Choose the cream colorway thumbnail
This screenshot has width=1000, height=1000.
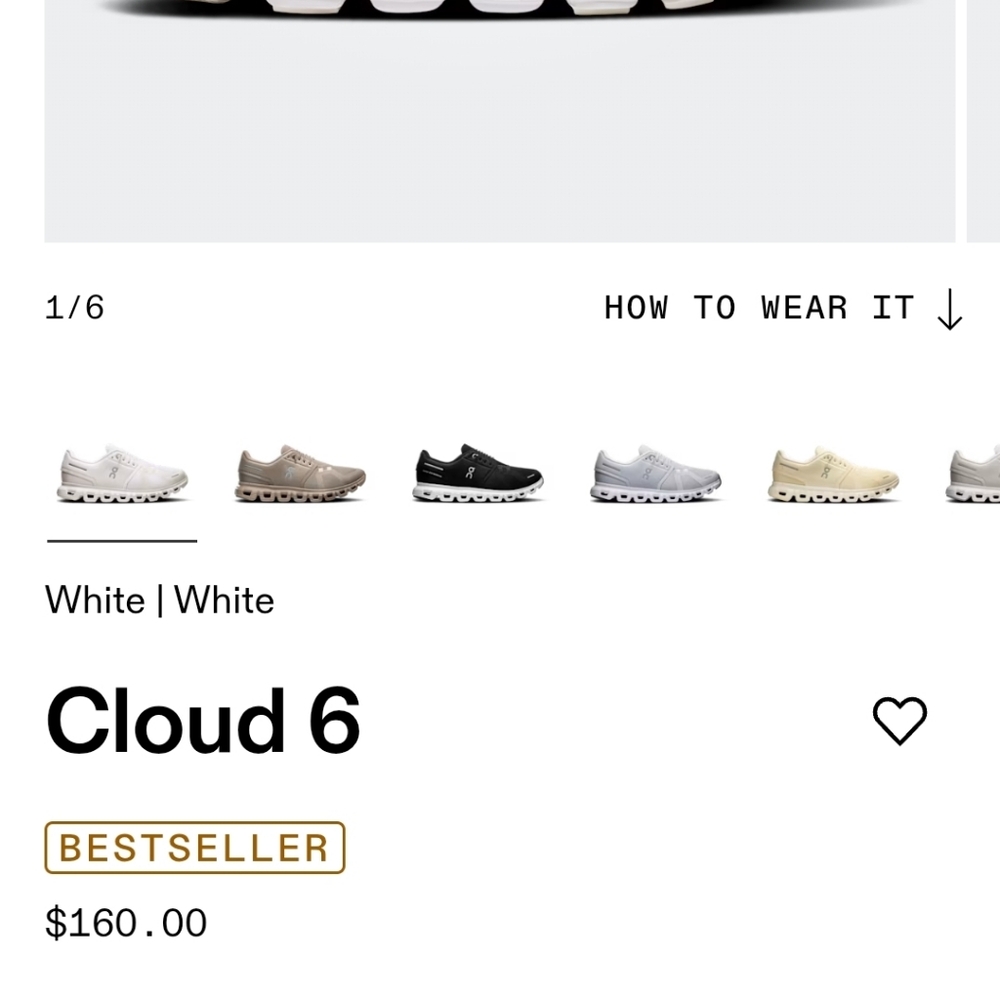point(833,472)
